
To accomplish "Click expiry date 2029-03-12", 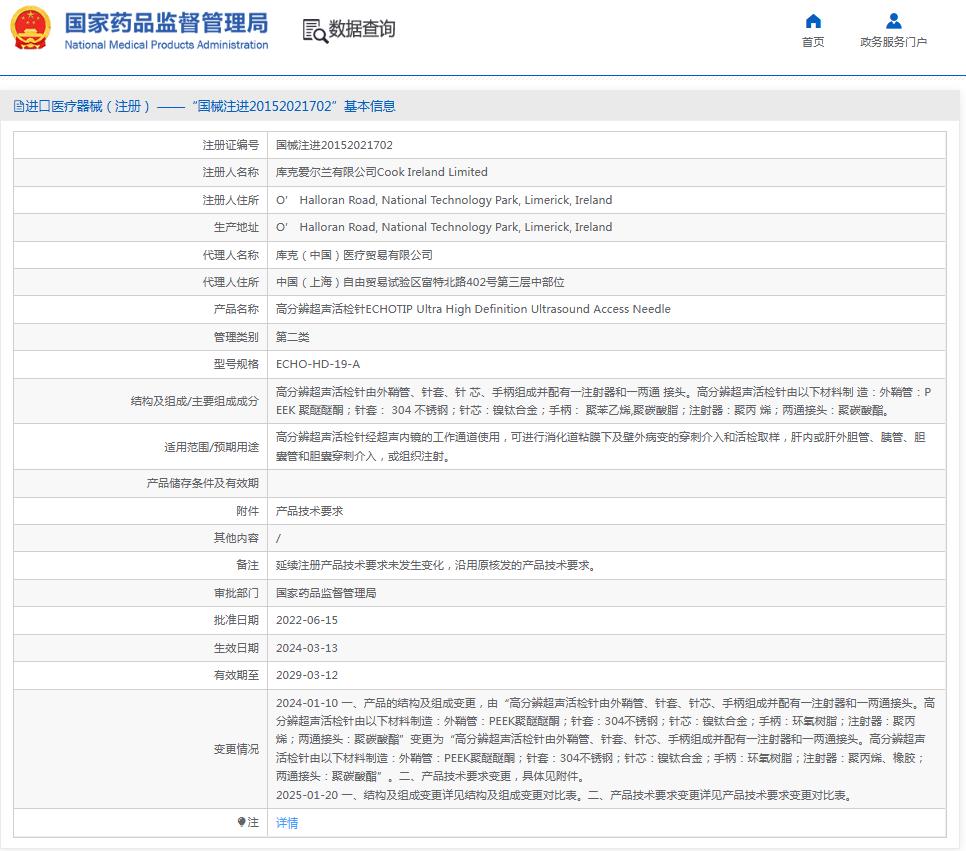I will 306,675.
